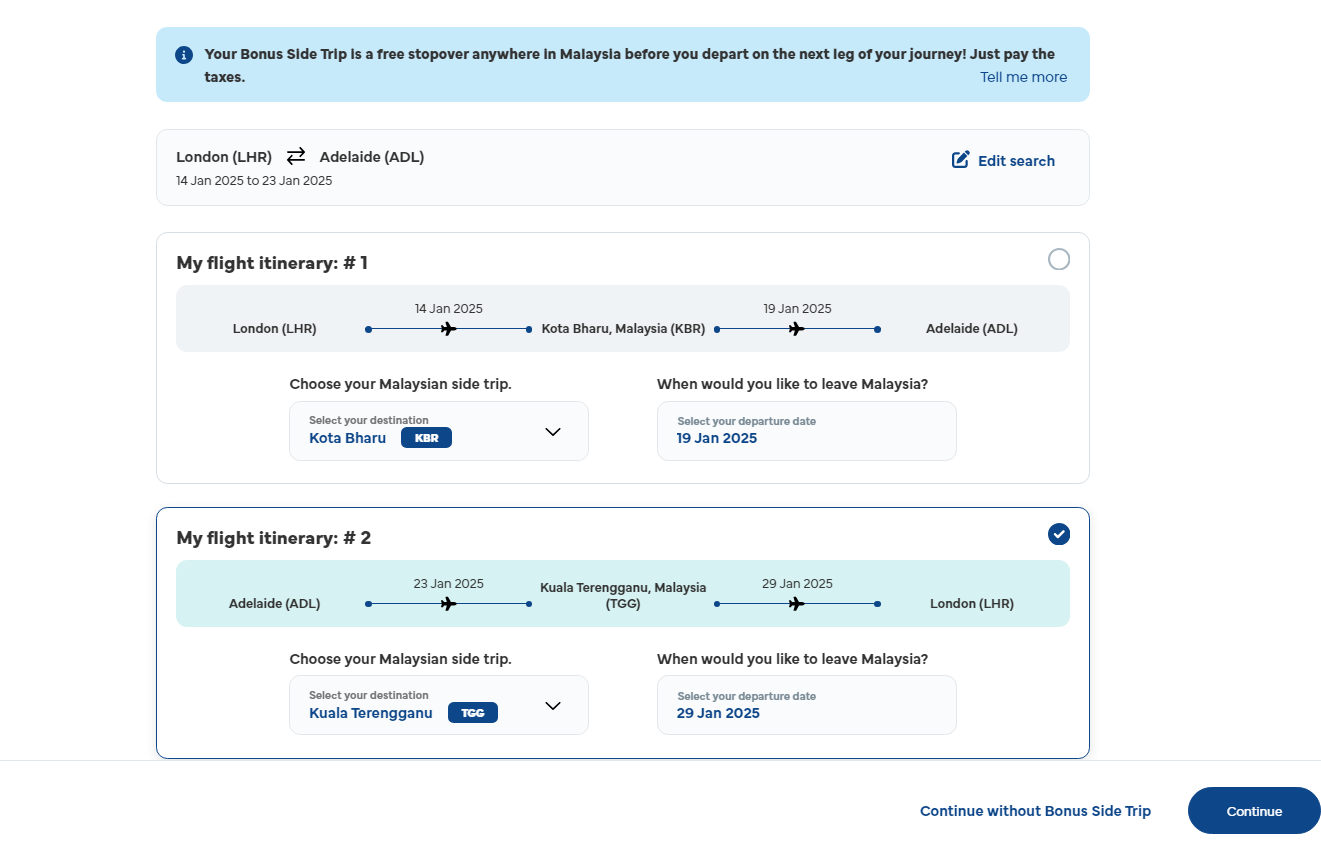Click the Edit search link text

coord(1016,161)
